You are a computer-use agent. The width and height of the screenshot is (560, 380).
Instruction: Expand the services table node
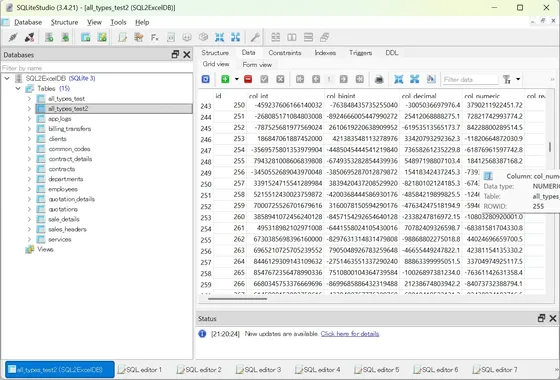click(29, 239)
